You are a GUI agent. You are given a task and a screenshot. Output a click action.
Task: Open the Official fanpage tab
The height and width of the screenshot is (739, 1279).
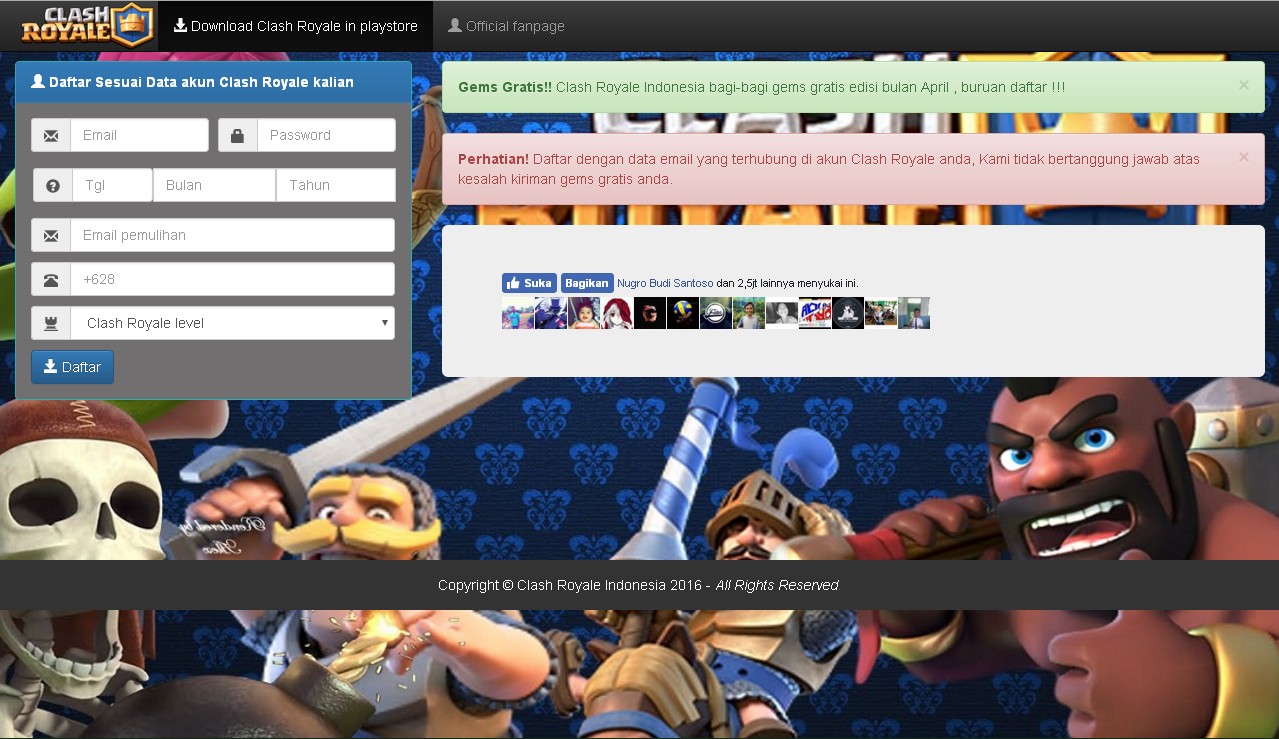click(x=506, y=26)
